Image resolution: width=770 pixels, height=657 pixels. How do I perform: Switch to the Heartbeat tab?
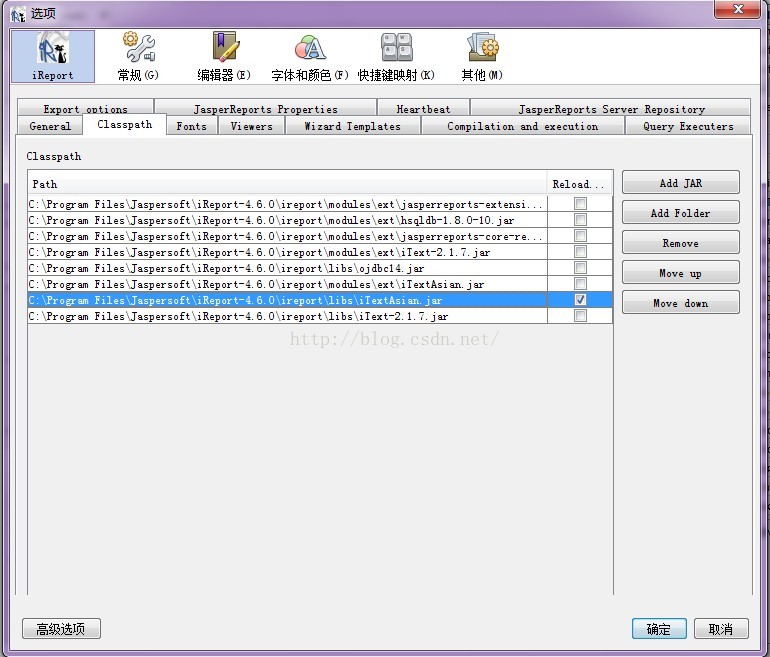423,108
